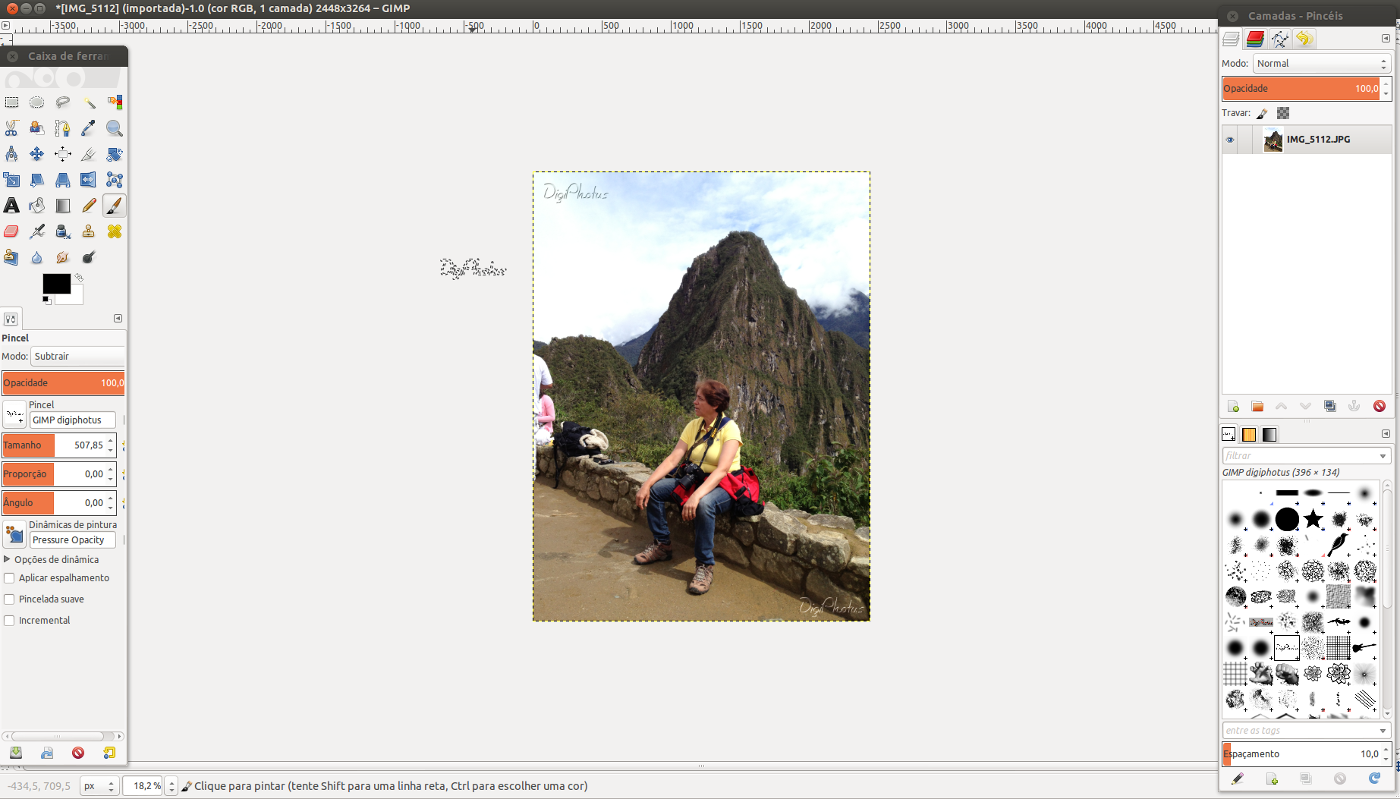Select the Color Picker eyedropper tool
The height and width of the screenshot is (799, 1400).
[x=89, y=128]
